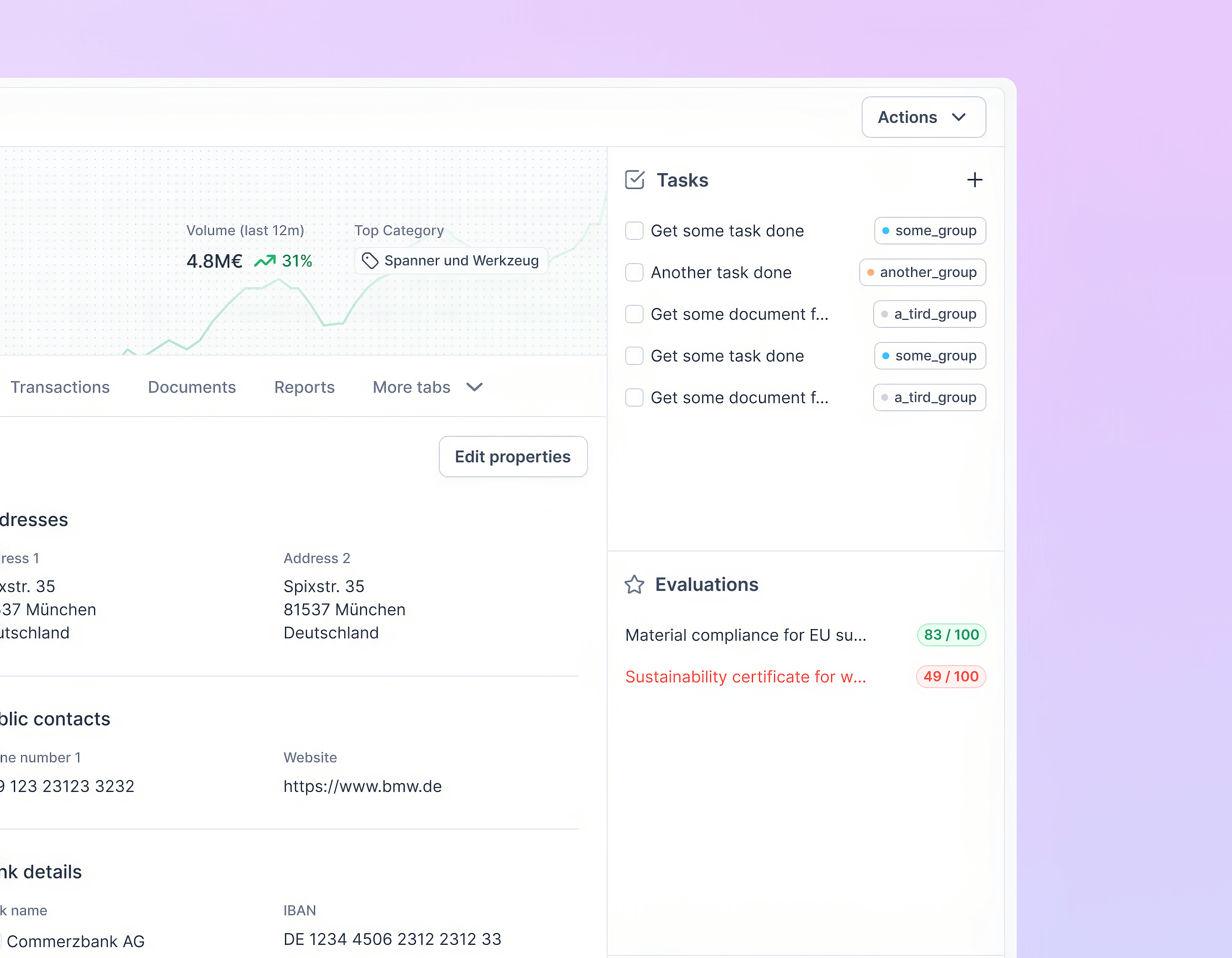Viewport: 1232px width, 958px height.
Task: Open the https://www.bmw.de website link
Action: coord(362,786)
